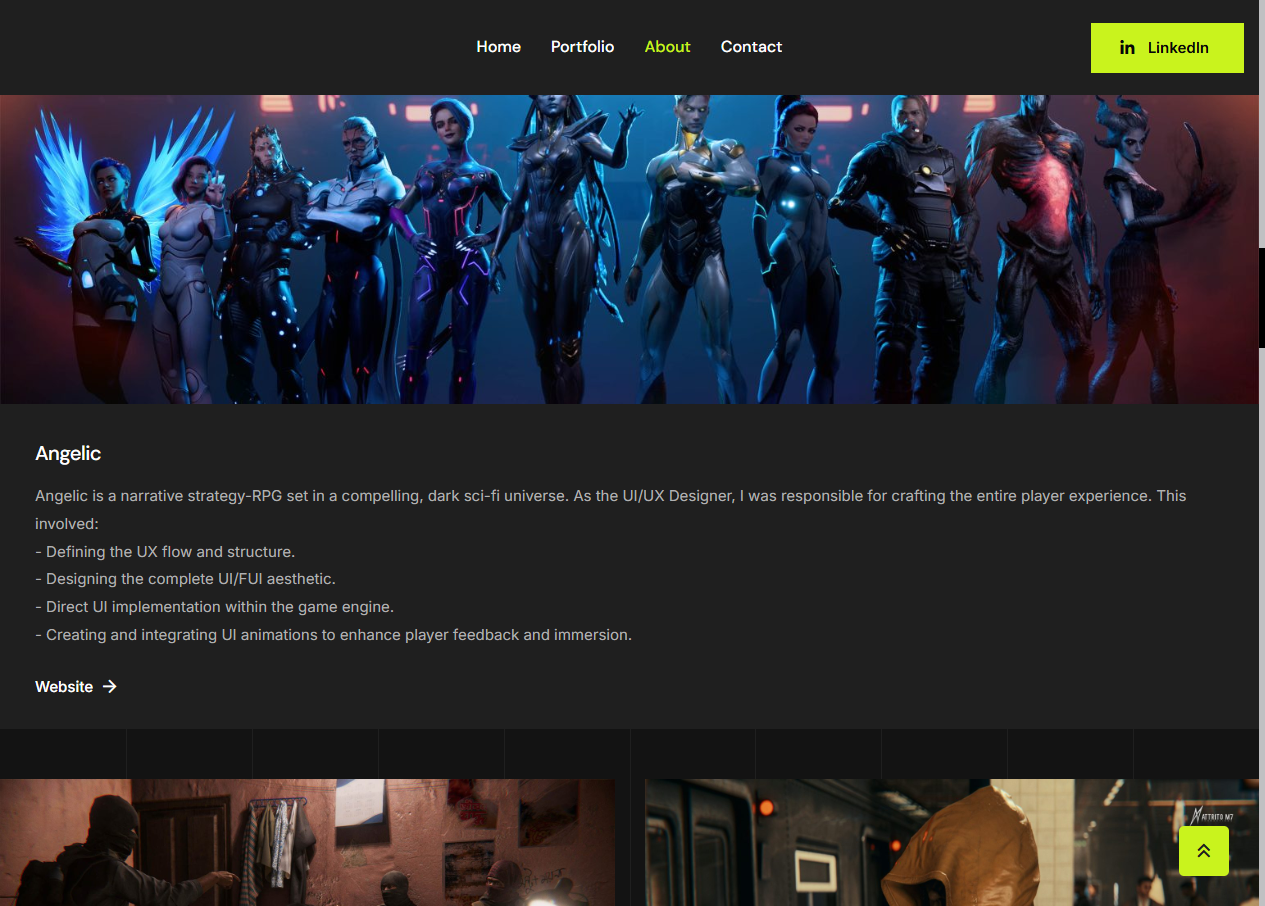Open the Contact page
Image resolution: width=1265 pixels, height=906 pixels.
pyautogui.click(x=751, y=47)
